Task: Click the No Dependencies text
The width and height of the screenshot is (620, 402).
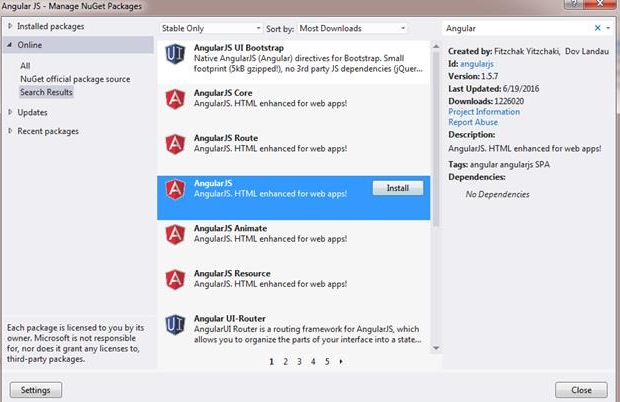Action: tap(497, 194)
